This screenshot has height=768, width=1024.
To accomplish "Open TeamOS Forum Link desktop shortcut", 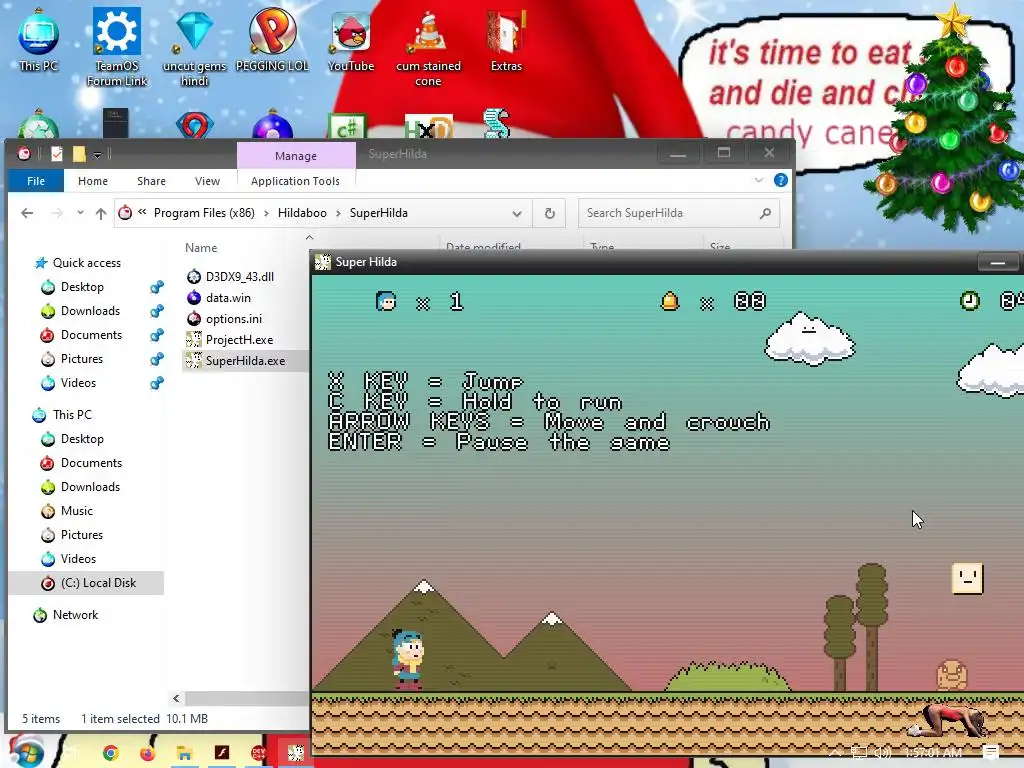I will coord(117,47).
